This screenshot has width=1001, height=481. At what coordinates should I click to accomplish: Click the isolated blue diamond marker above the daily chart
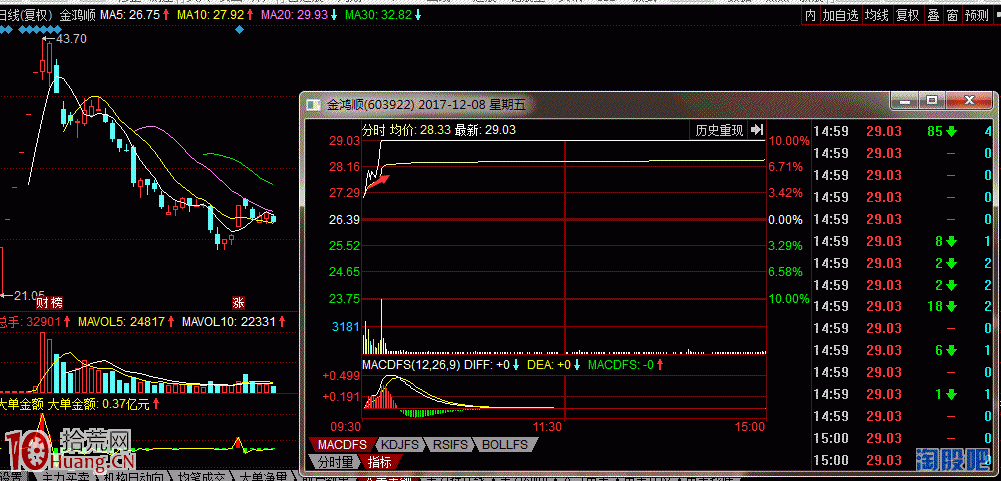coord(239,29)
